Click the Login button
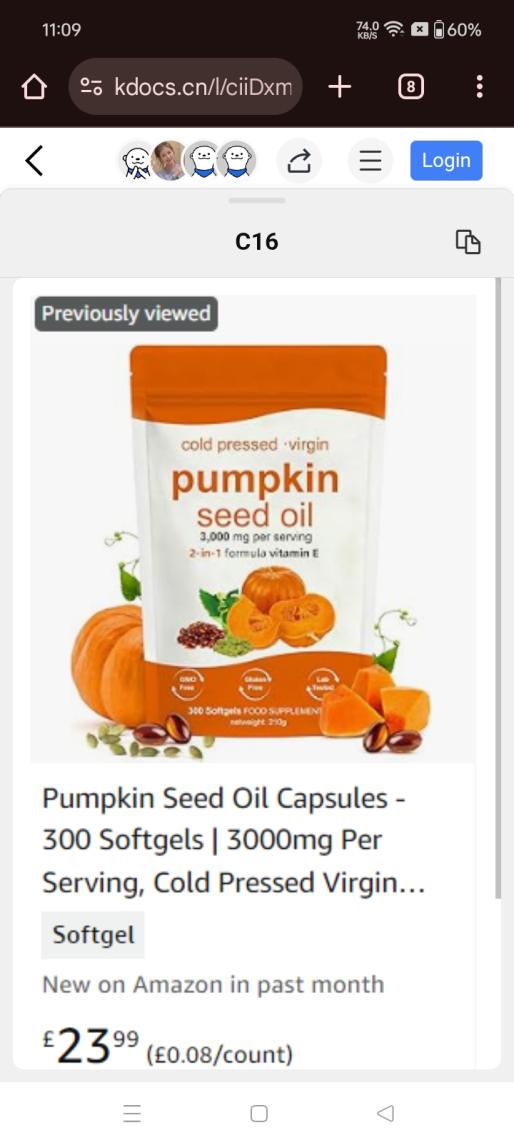514x1145 pixels. [446, 160]
